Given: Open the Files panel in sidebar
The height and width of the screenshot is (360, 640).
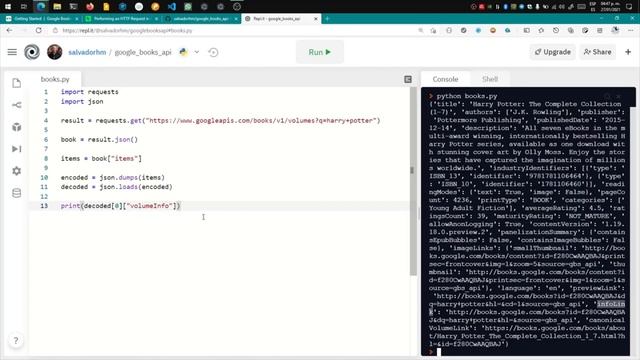Looking at the screenshot, I should [16, 83].
